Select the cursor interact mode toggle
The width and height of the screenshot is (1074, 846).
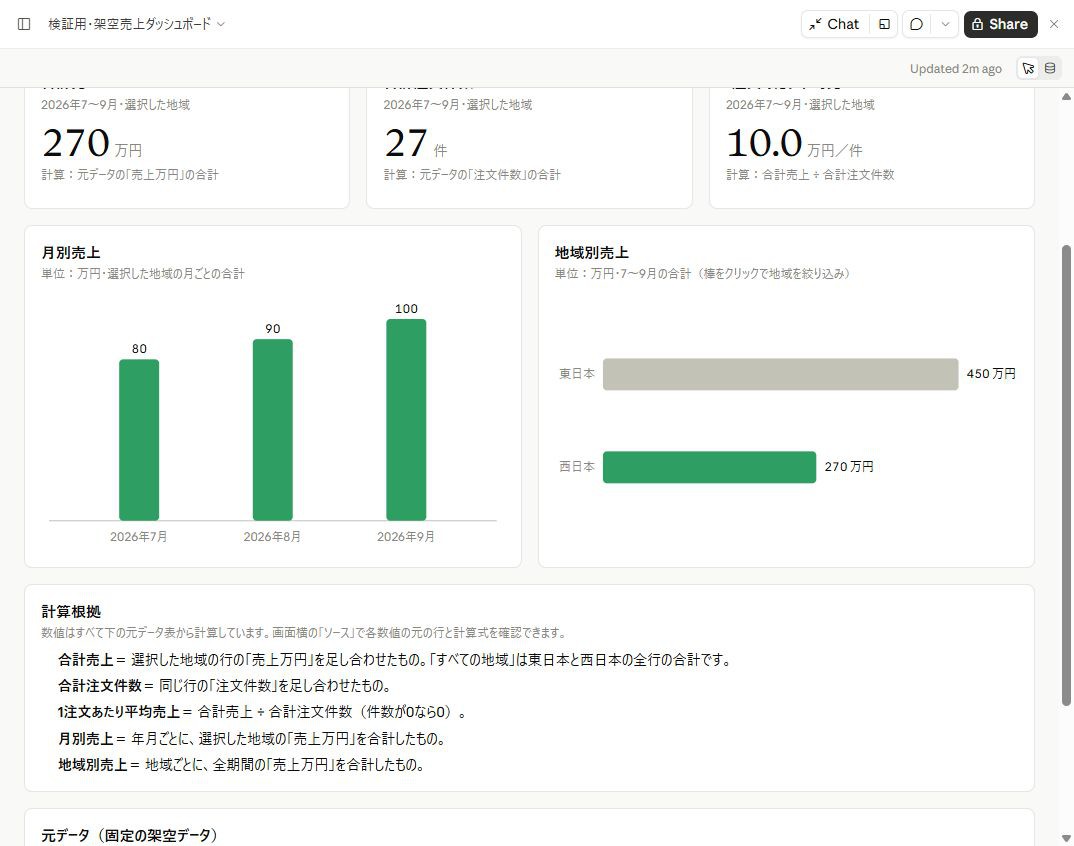[1028, 68]
